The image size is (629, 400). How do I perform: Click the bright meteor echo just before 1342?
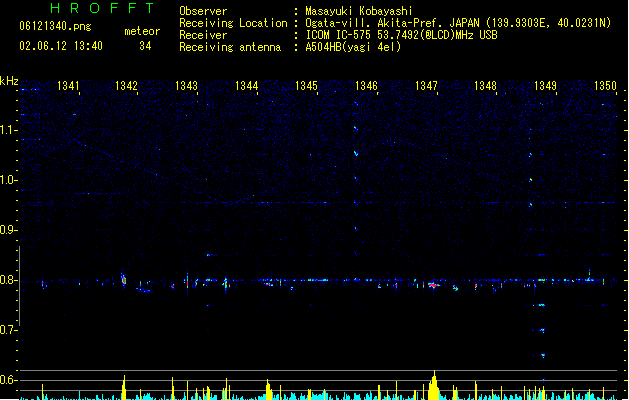tap(124, 279)
